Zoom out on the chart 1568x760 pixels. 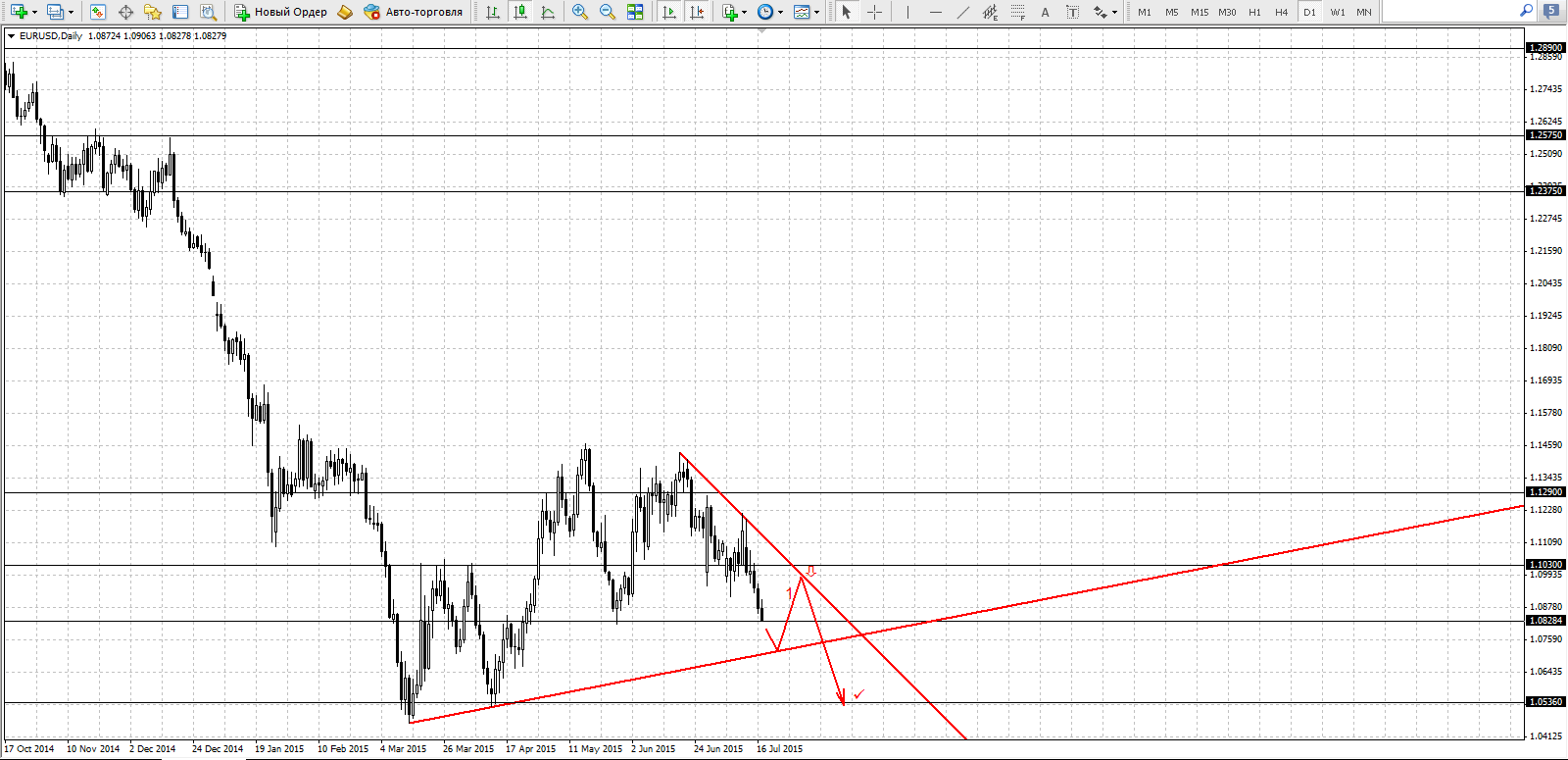pos(608,12)
